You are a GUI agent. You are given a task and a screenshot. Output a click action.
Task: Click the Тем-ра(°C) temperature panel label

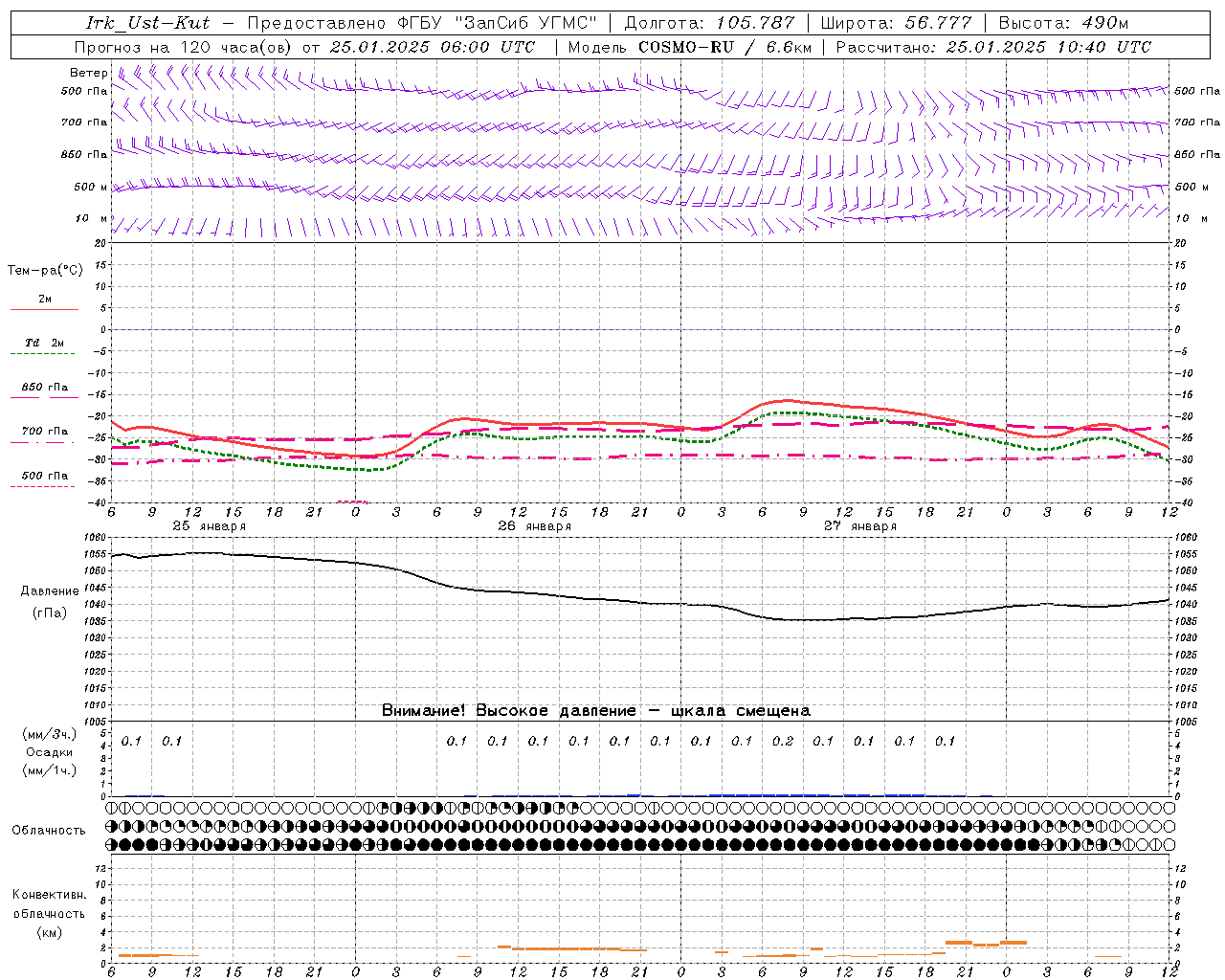(45, 271)
